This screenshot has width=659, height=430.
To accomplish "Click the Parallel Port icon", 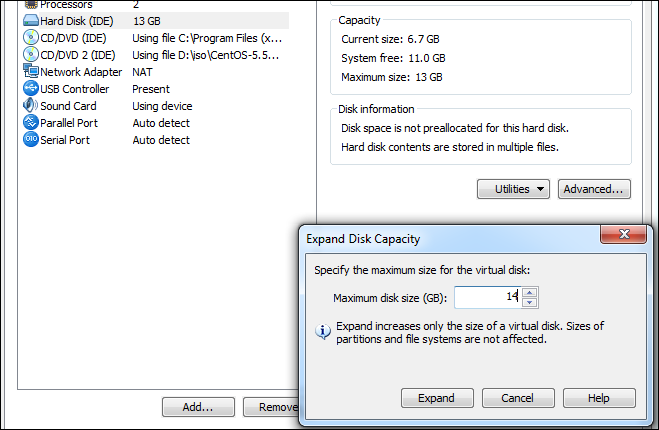I will pyautogui.click(x=30, y=123).
